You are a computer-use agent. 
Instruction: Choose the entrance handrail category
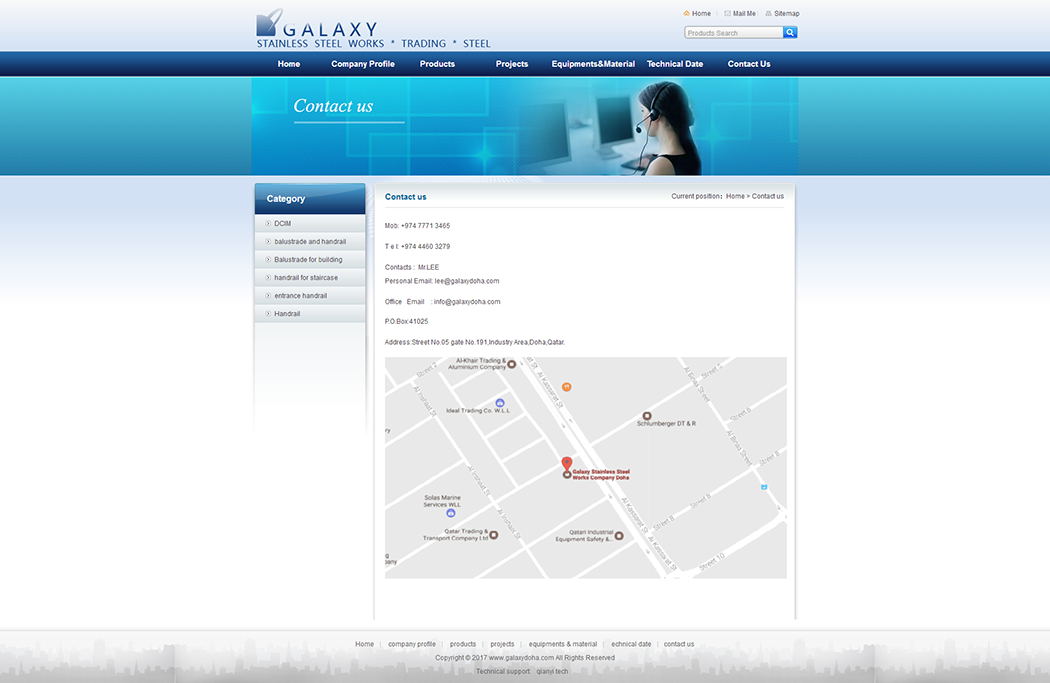point(300,296)
